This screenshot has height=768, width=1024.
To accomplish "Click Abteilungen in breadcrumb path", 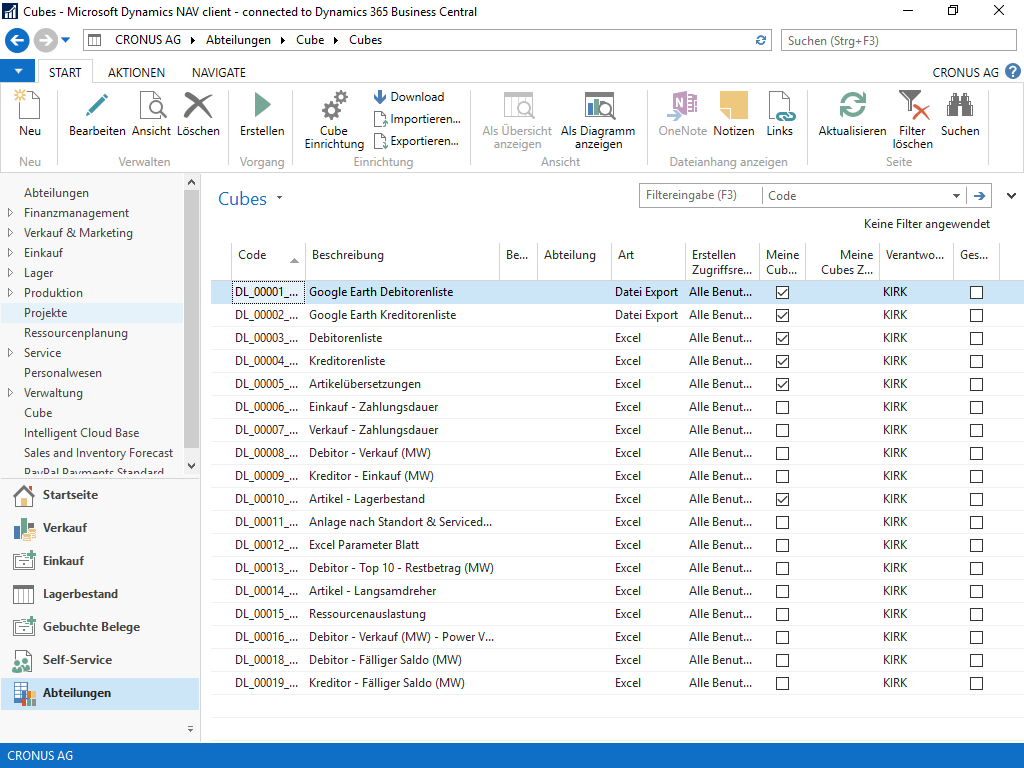I will pos(238,40).
